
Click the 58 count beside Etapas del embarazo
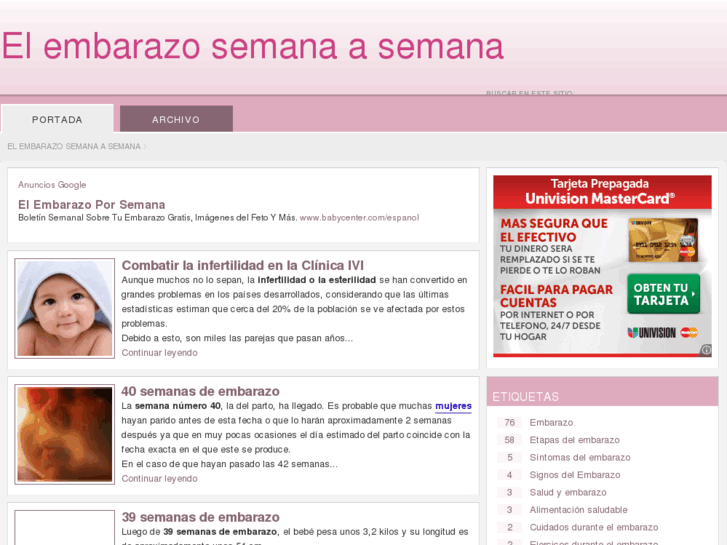(510, 440)
